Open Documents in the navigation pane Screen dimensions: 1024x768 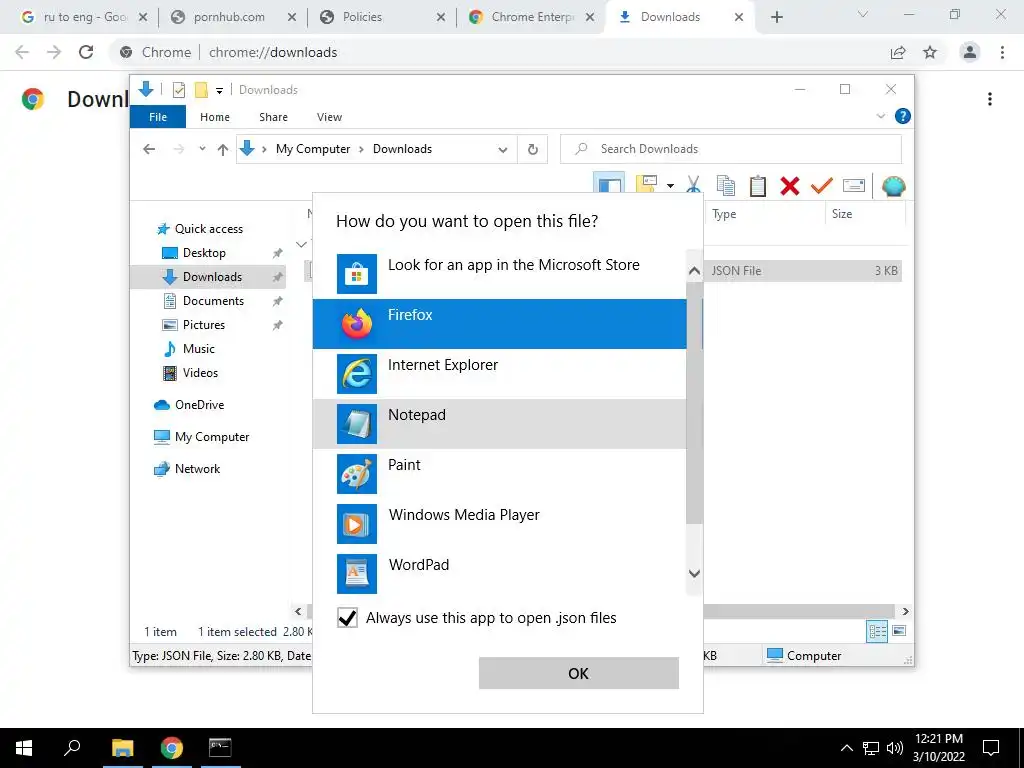pos(203,301)
